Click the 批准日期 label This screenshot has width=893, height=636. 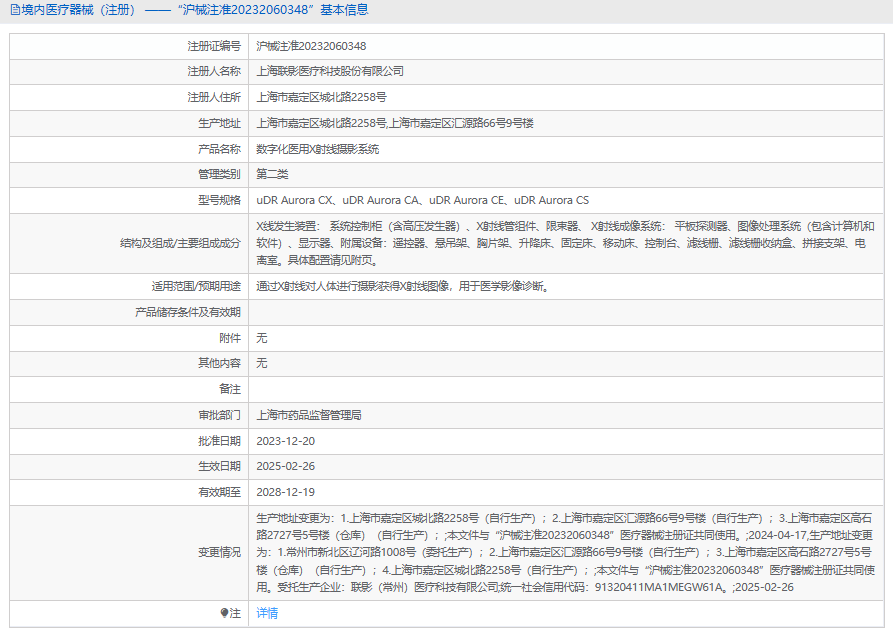[x=219, y=441]
